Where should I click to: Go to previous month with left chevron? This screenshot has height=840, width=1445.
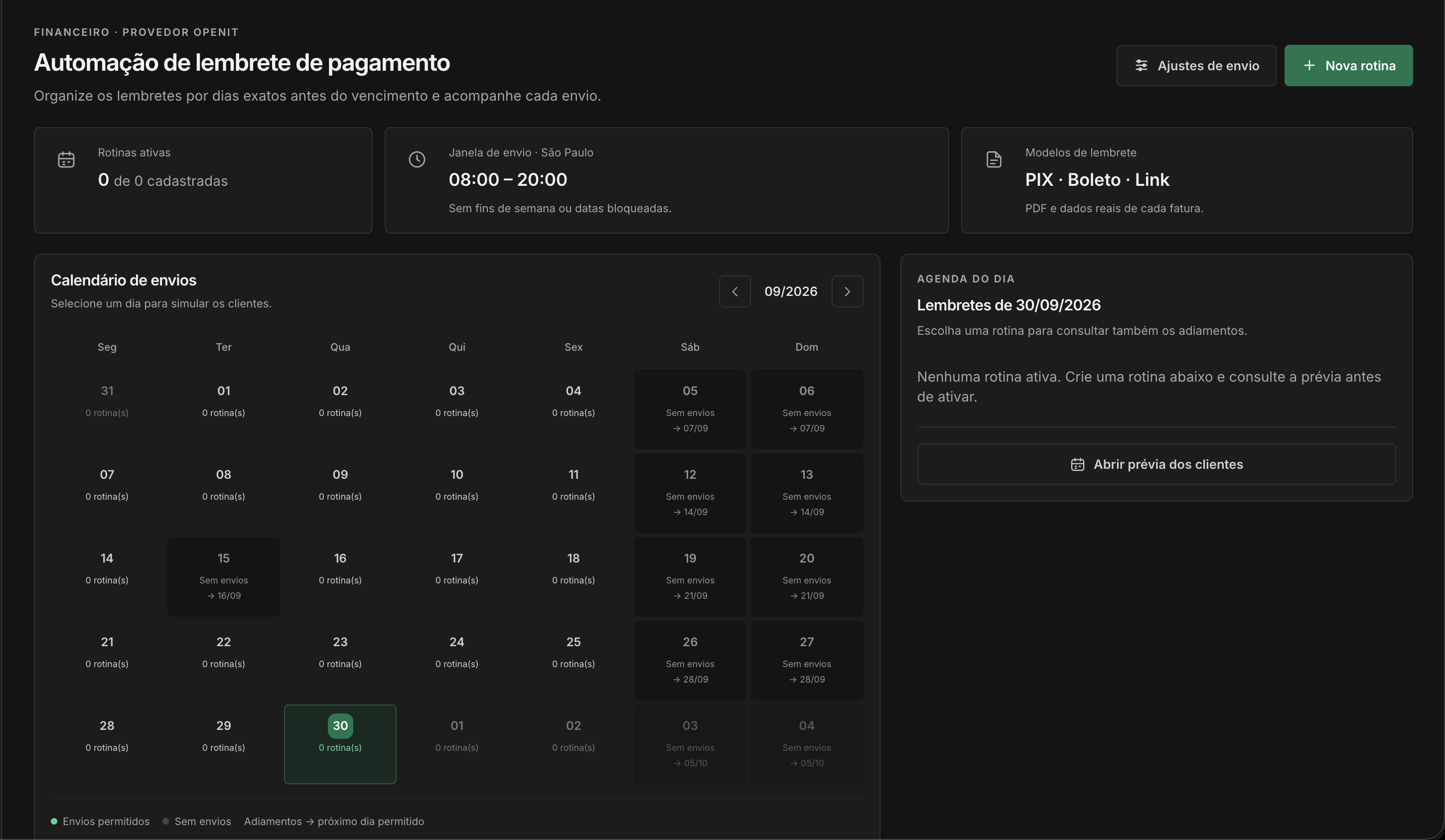(x=734, y=291)
